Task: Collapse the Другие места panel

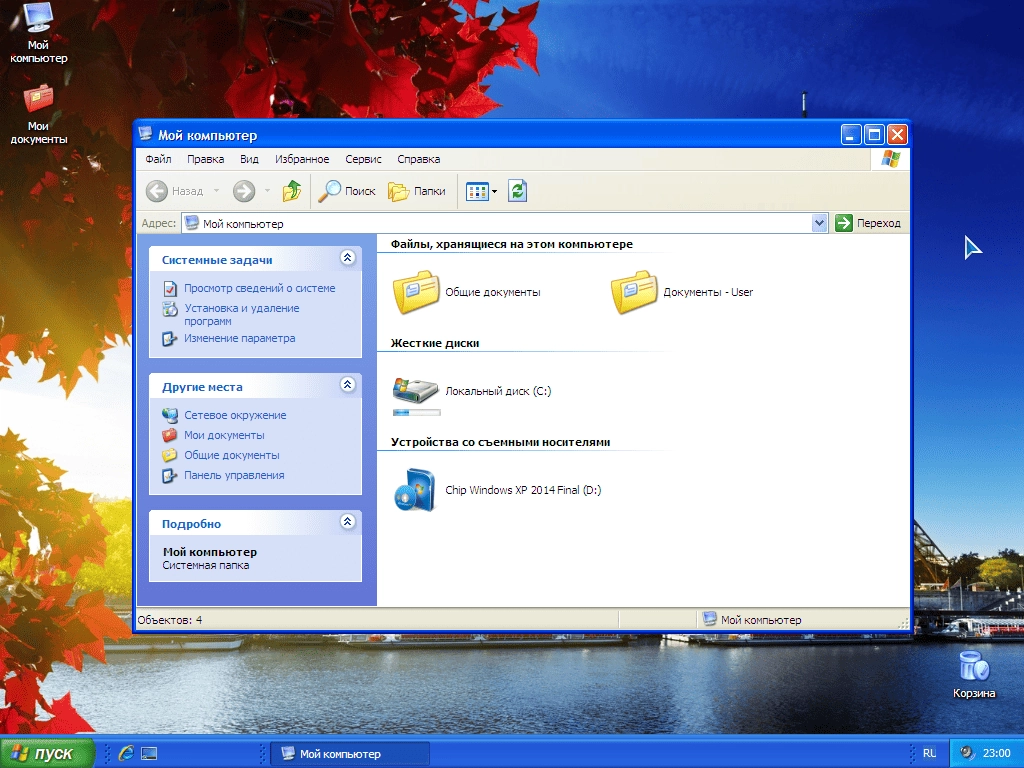Action: pos(347,385)
